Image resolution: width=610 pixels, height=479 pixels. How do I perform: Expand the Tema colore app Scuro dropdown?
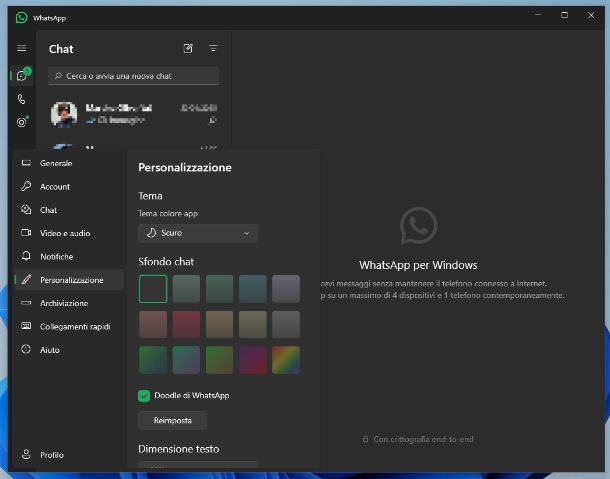pos(198,233)
